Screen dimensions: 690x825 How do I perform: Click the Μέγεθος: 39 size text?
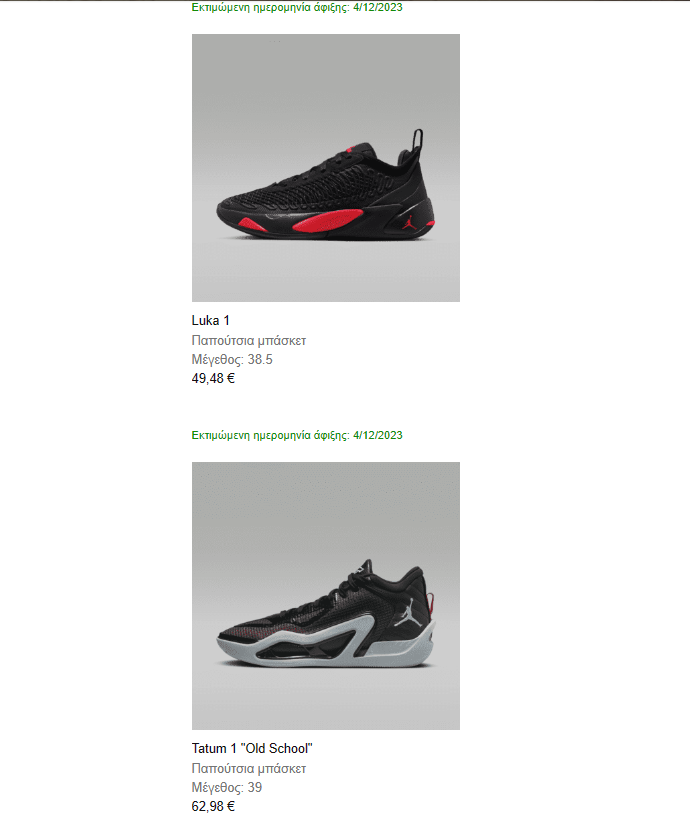(227, 787)
